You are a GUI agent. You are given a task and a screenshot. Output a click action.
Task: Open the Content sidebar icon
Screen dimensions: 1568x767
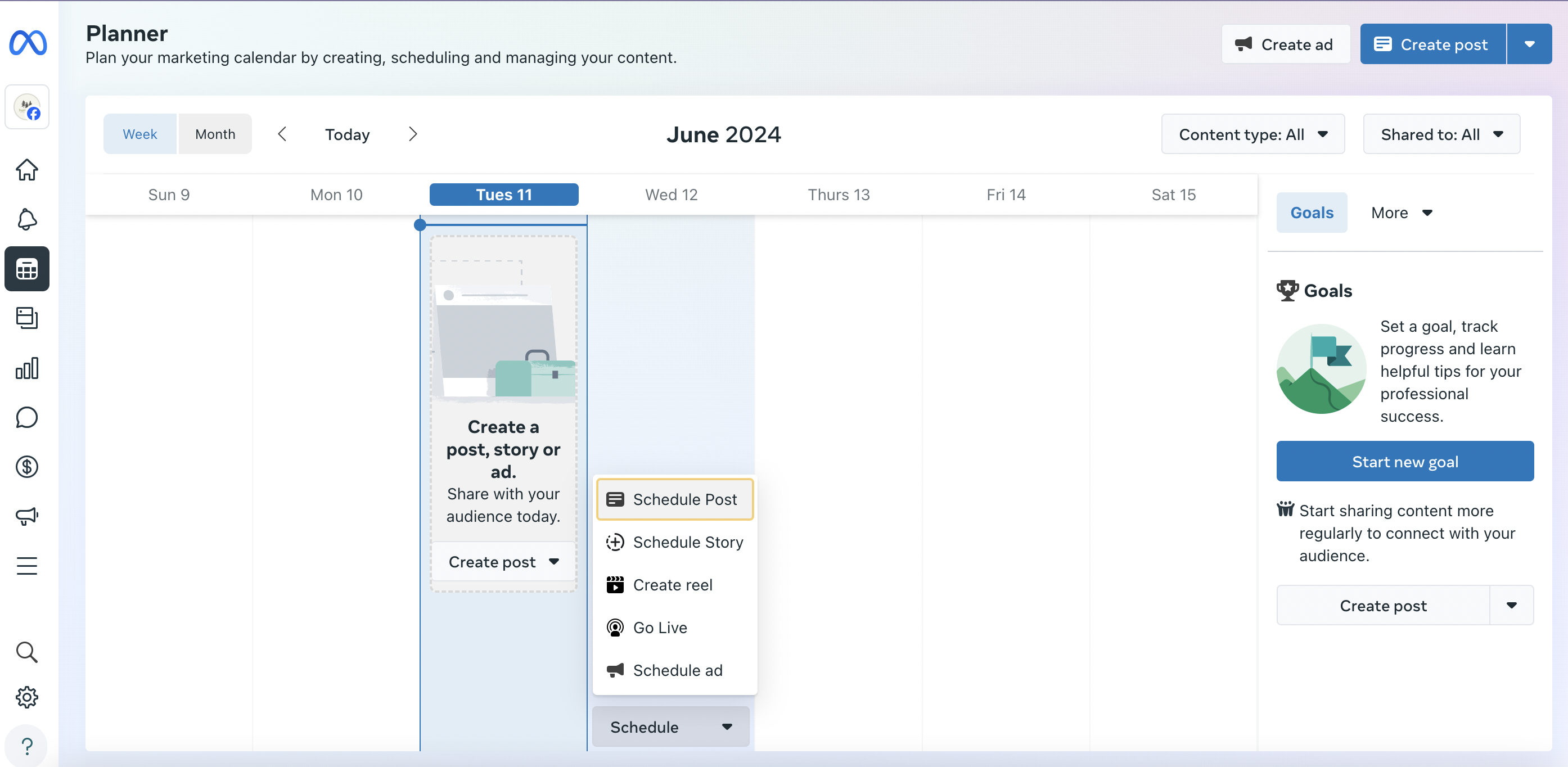[x=27, y=318]
